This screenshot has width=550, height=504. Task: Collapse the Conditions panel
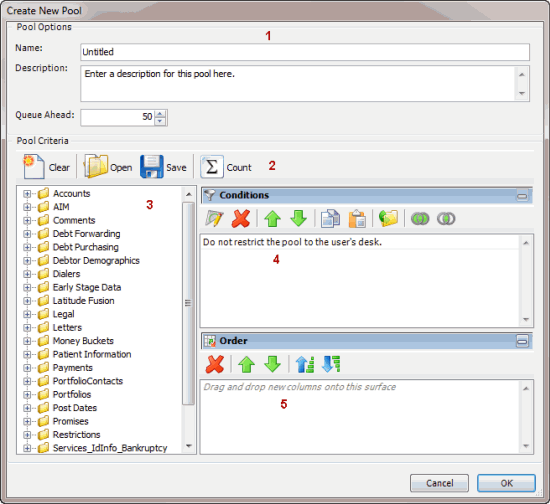pyautogui.click(x=522, y=196)
